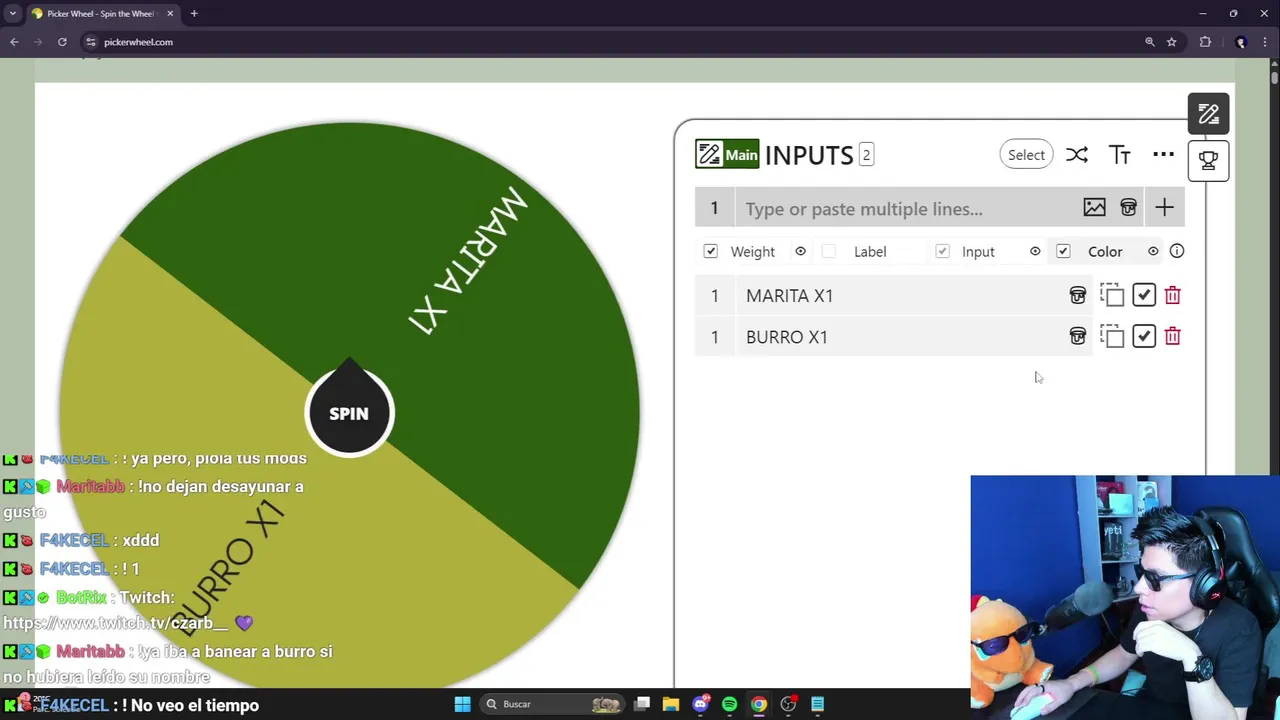Click the twitch.tv/czarb__ link in chat
The width and height of the screenshot is (1280, 720).
coord(116,623)
